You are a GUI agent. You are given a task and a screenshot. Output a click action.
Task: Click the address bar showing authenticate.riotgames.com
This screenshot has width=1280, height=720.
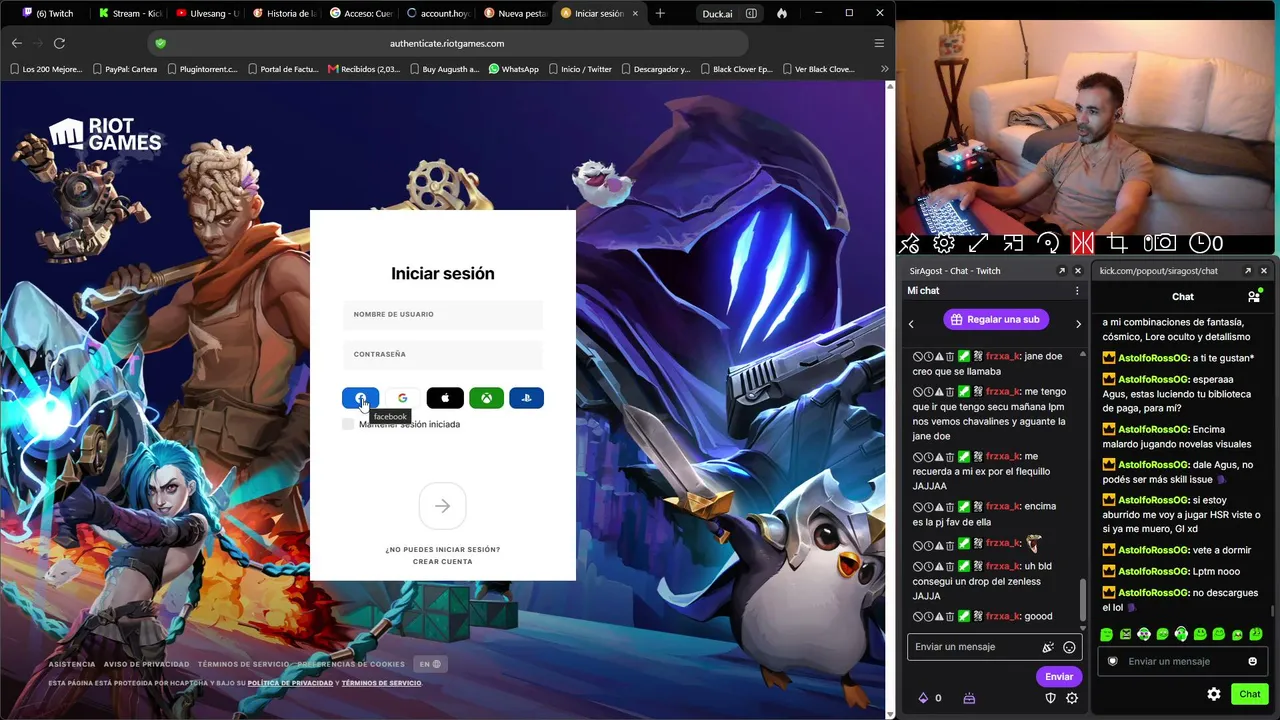point(447,43)
